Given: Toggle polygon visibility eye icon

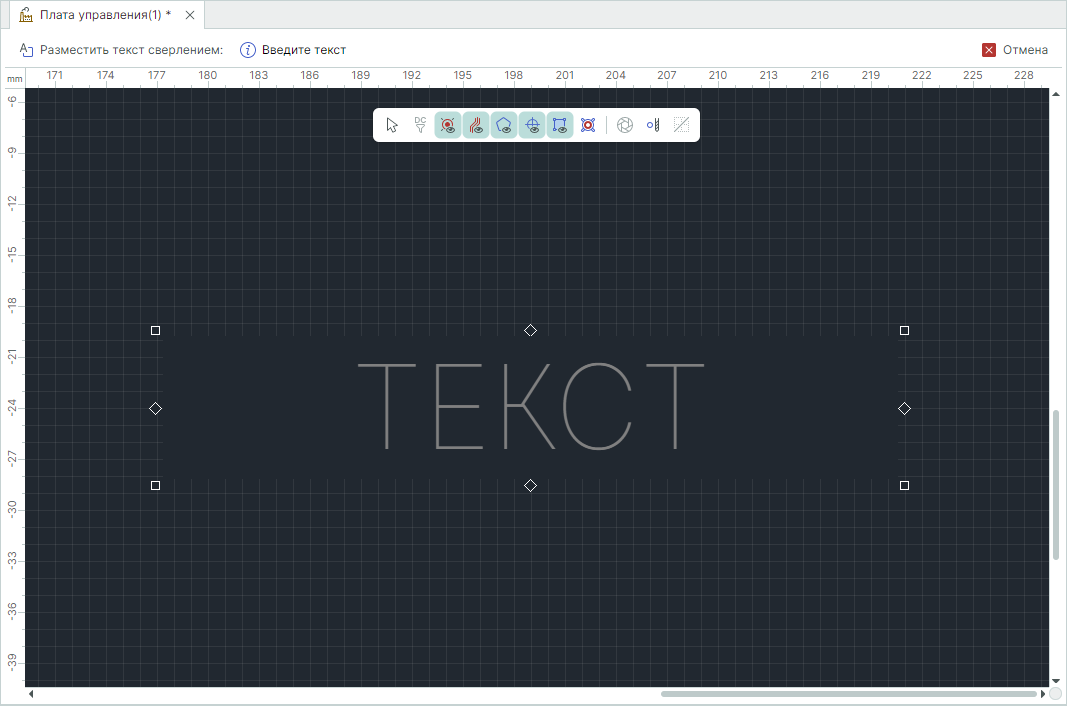Looking at the screenshot, I should 504,125.
